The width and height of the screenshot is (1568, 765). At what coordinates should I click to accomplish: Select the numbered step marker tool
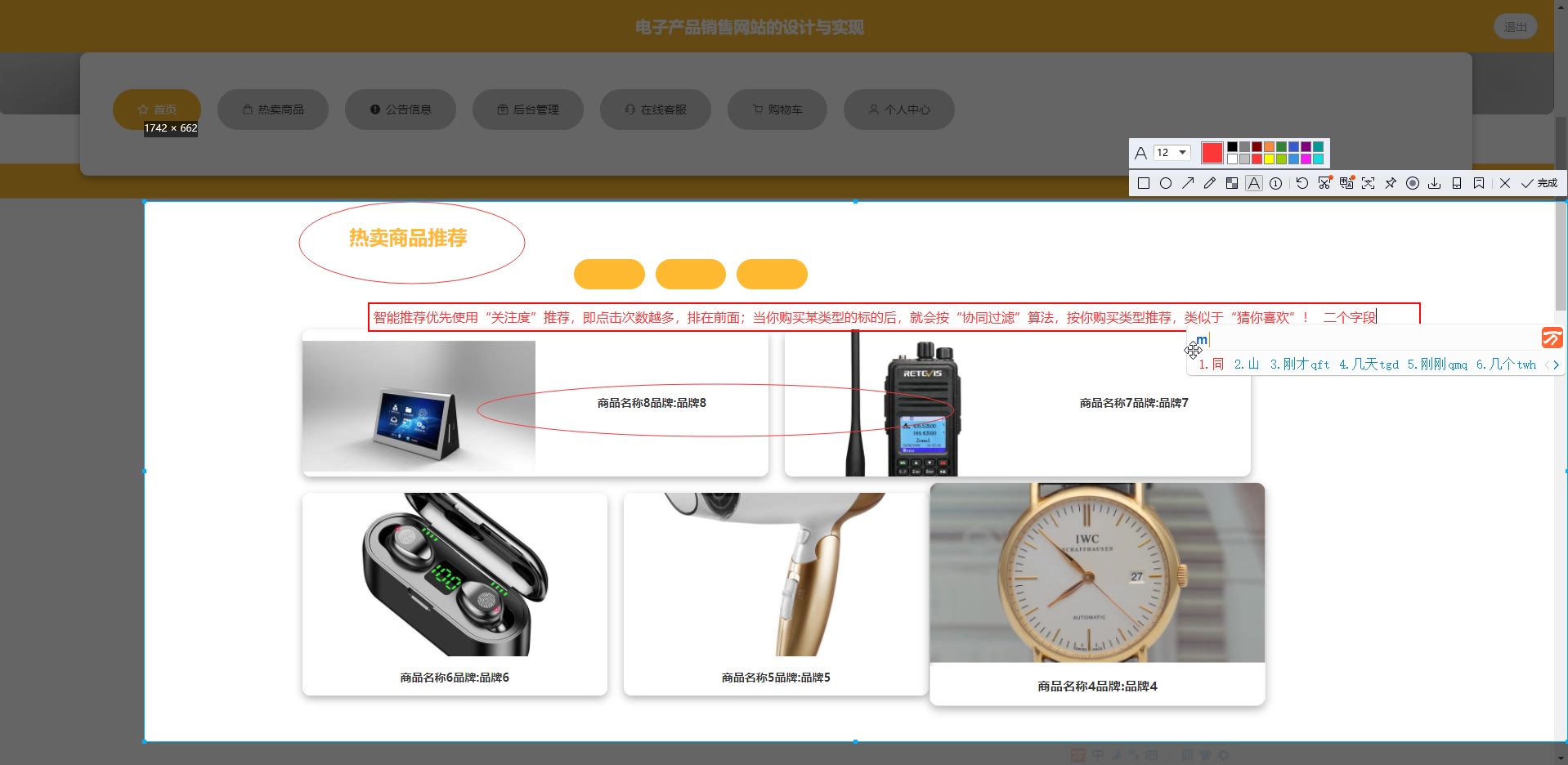pyautogui.click(x=1275, y=183)
